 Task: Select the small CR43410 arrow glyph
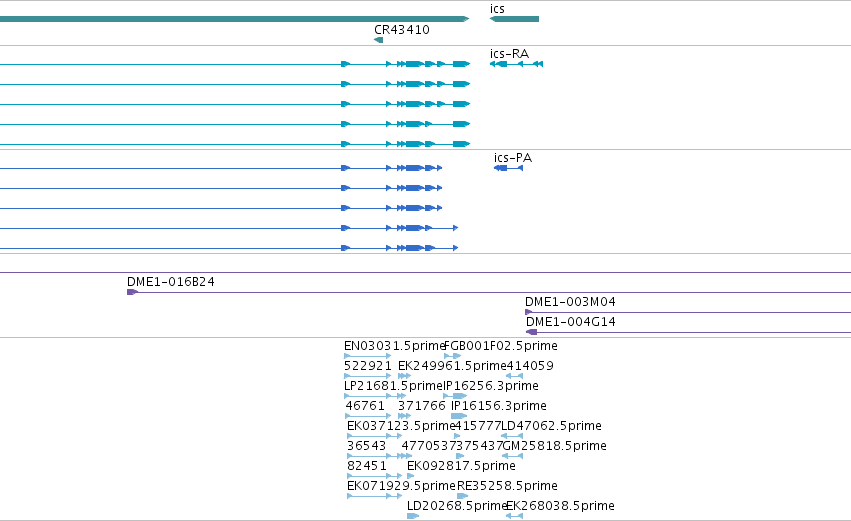coord(378,40)
